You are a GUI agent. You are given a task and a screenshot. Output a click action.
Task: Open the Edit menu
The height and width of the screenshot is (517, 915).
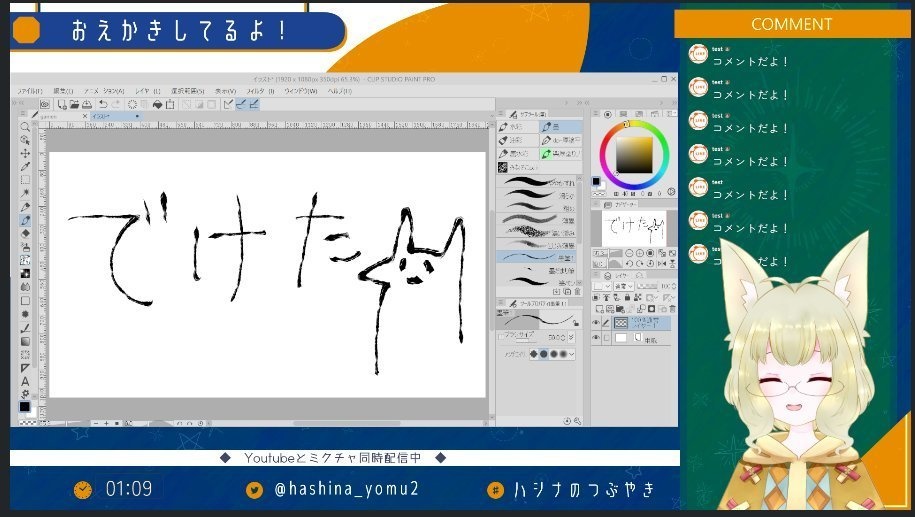[63, 91]
